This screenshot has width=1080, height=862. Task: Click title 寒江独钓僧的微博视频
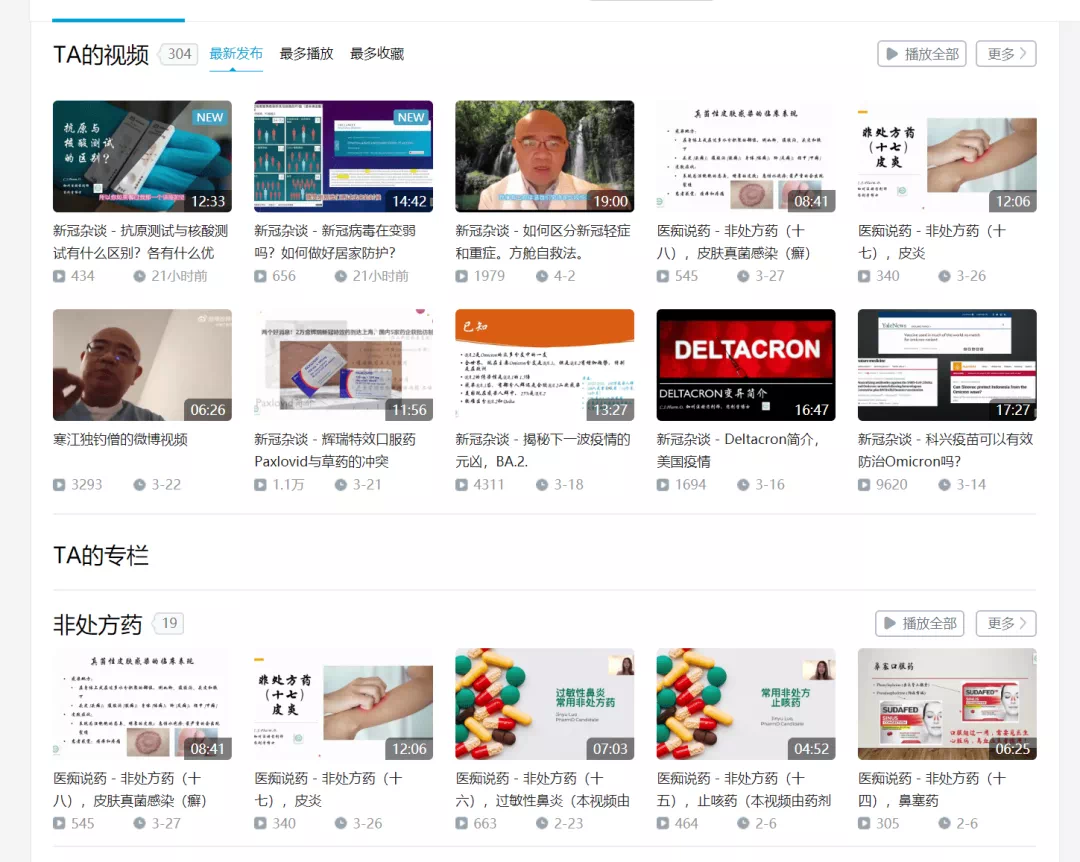coord(120,439)
